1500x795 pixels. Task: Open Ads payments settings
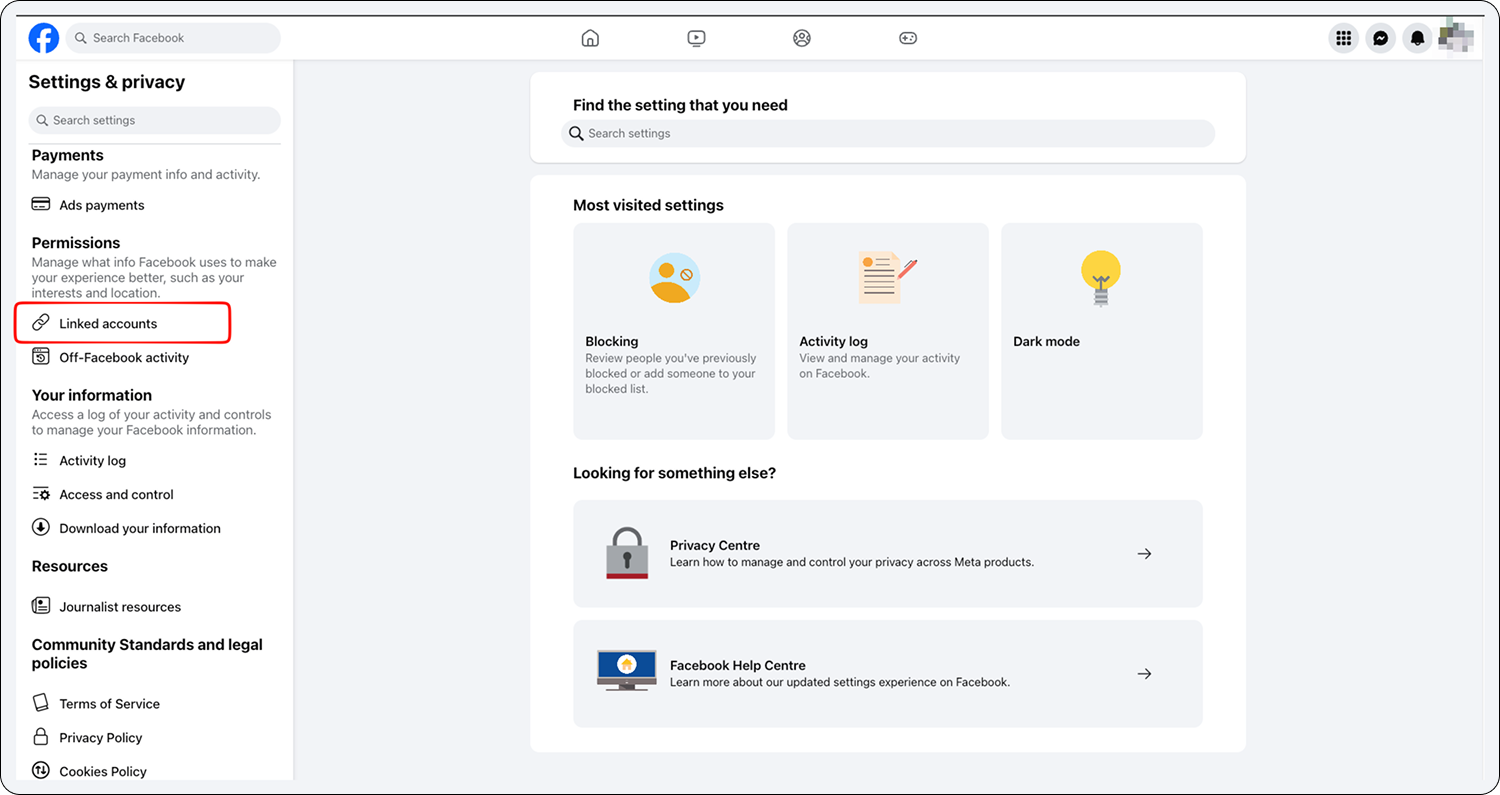[x=102, y=205]
